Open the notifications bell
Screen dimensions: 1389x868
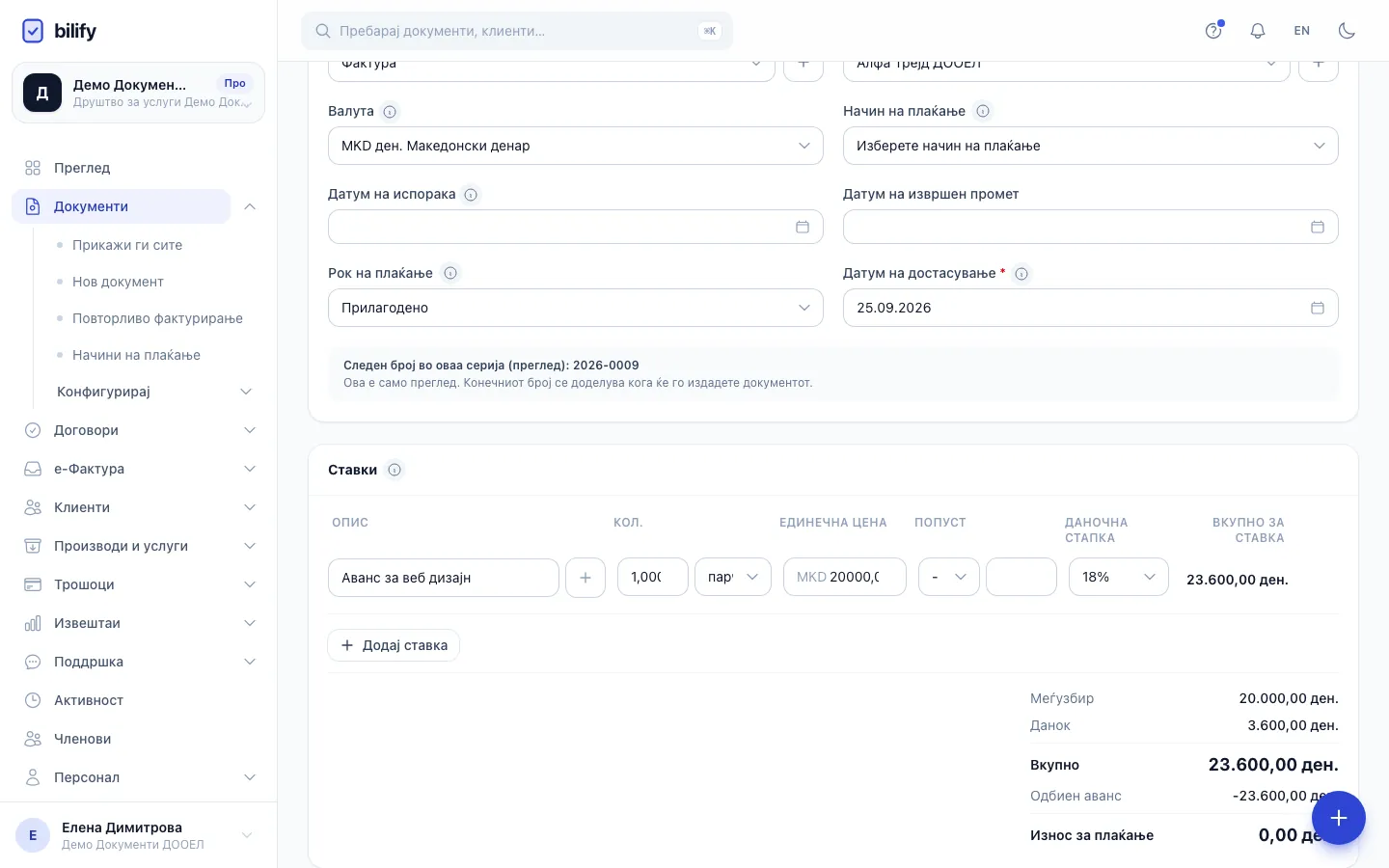coord(1258,31)
